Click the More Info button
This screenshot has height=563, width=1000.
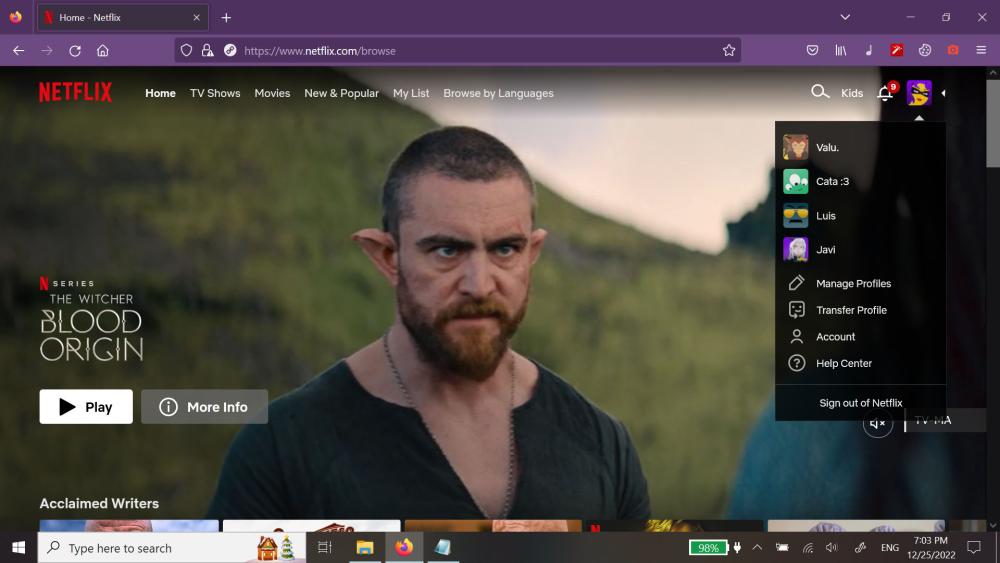(x=204, y=407)
